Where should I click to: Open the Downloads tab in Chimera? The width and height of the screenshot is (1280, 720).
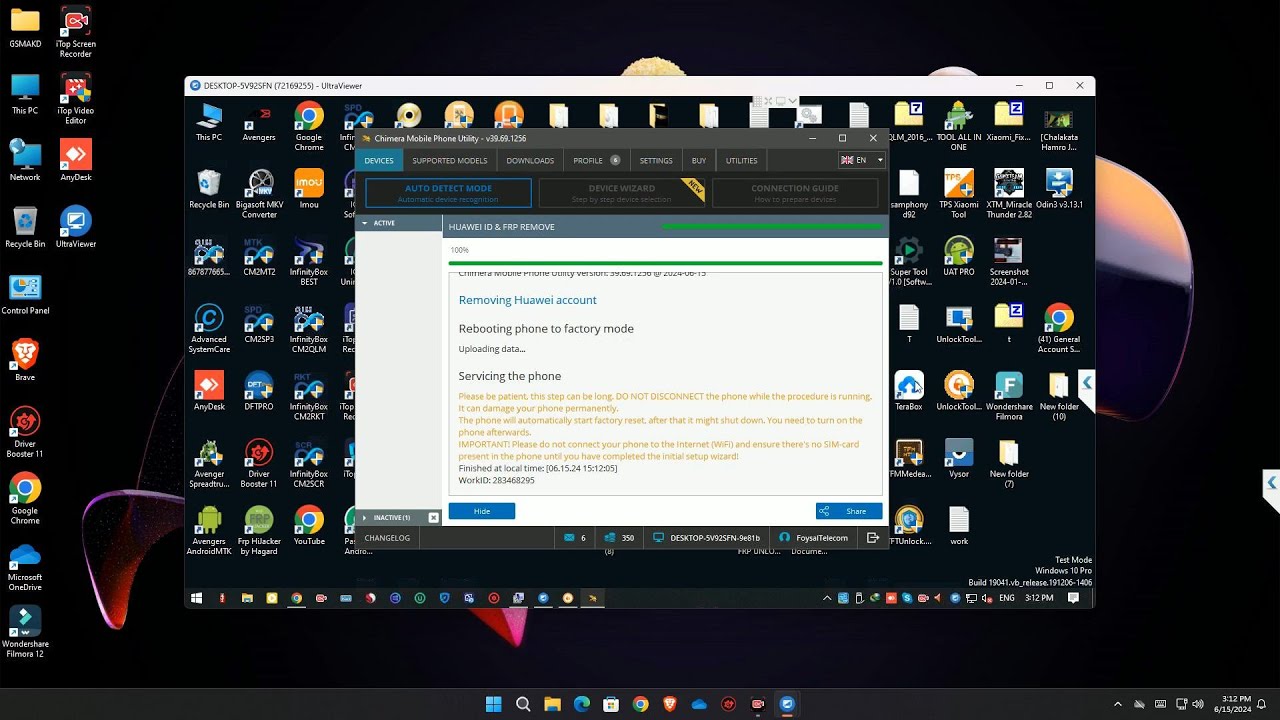click(530, 160)
